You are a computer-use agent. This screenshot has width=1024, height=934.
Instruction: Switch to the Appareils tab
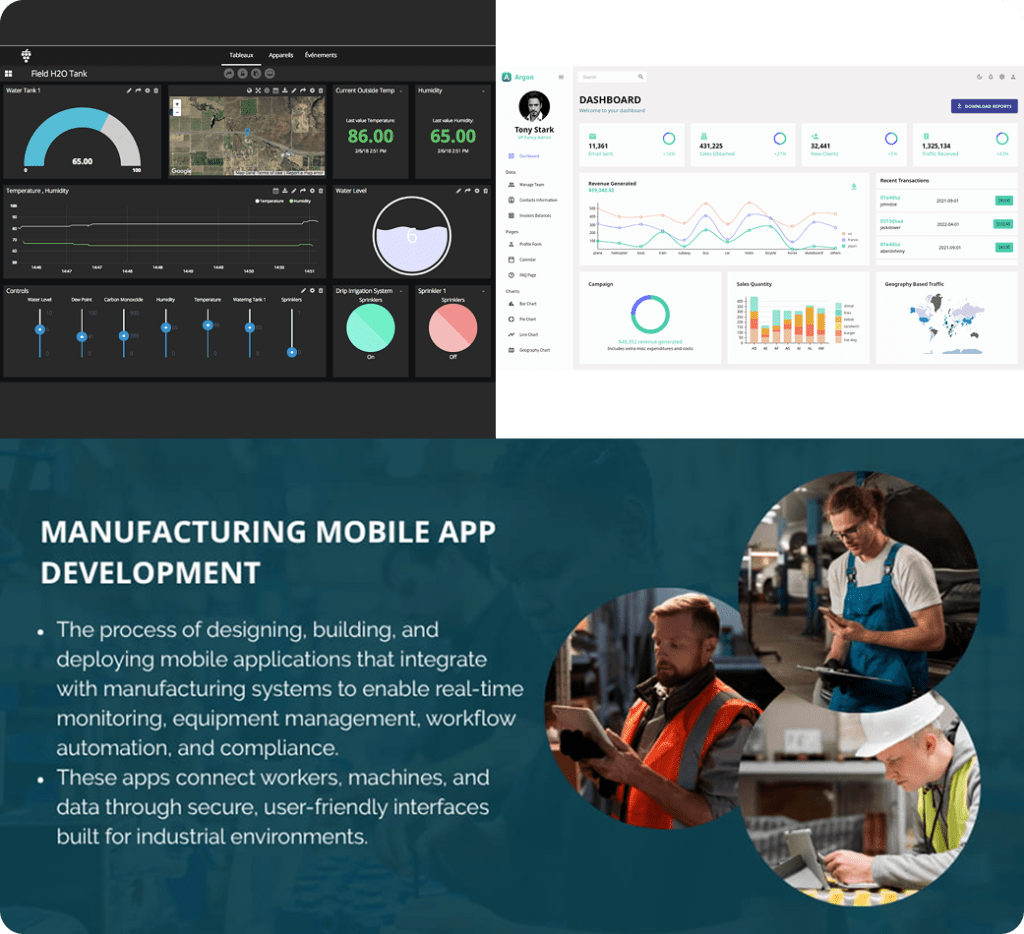[280, 55]
